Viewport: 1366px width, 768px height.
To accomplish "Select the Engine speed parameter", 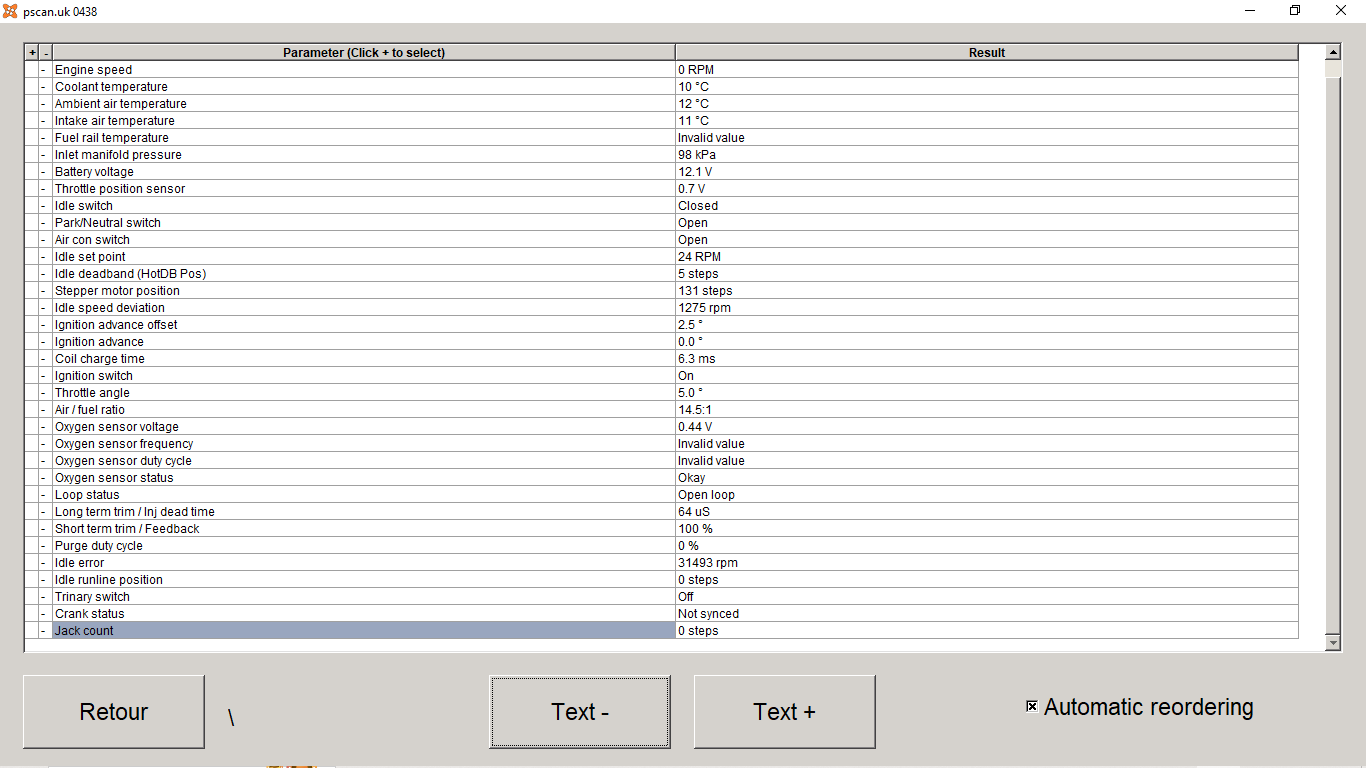I will click(364, 70).
